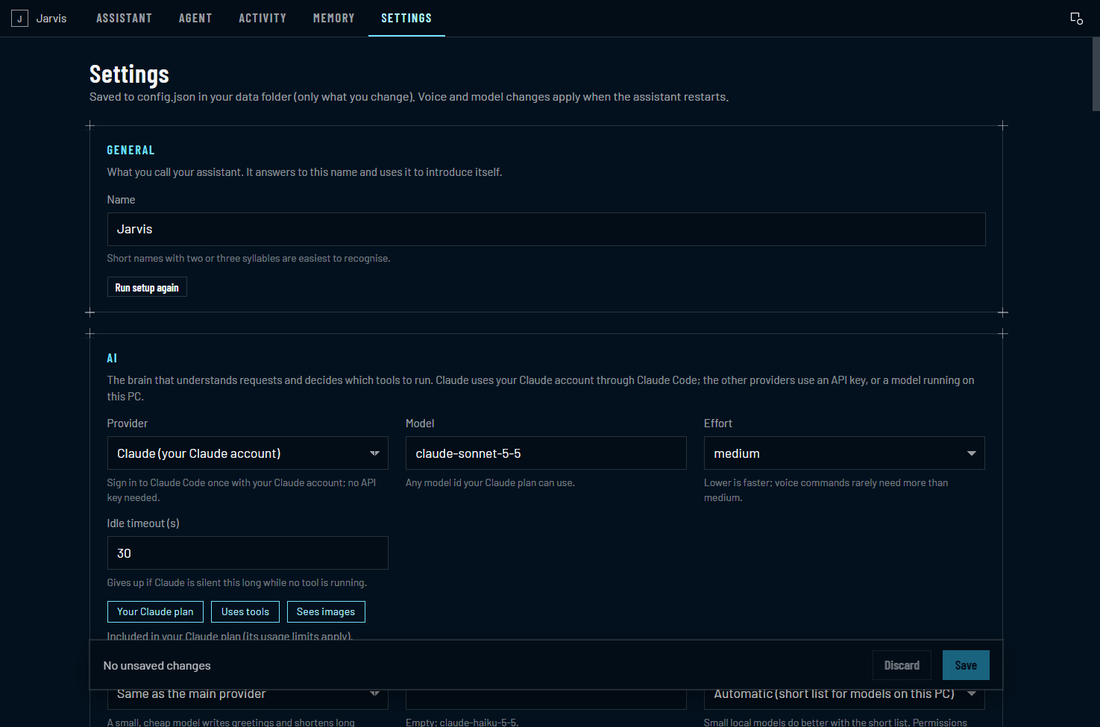The height and width of the screenshot is (727, 1100).
Task: Click the Jarvis J logo icon
Action: (x=20, y=18)
